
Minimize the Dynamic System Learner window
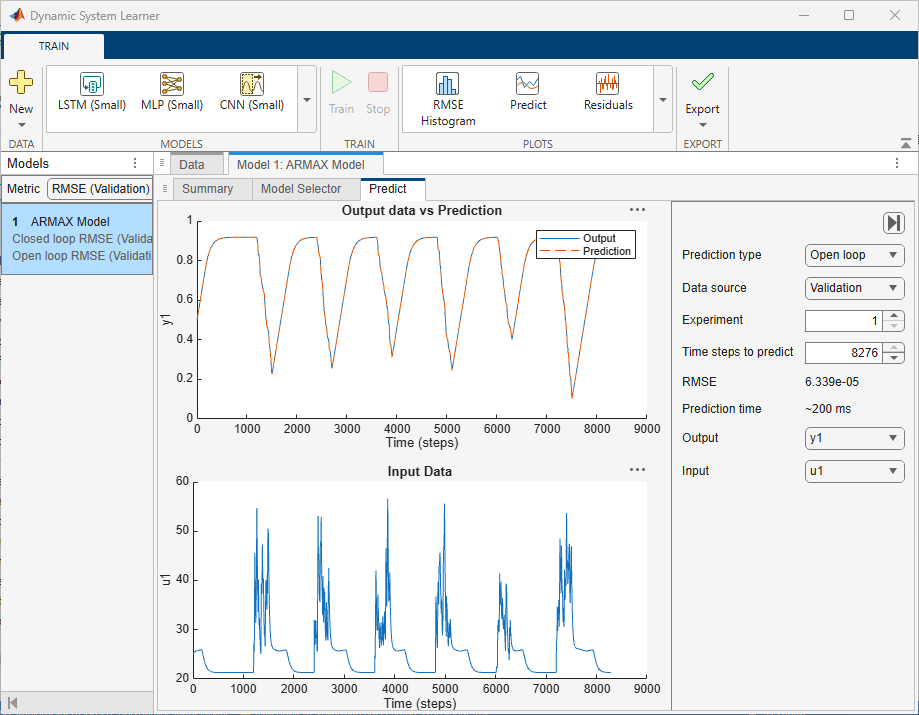pyautogui.click(x=804, y=15)
